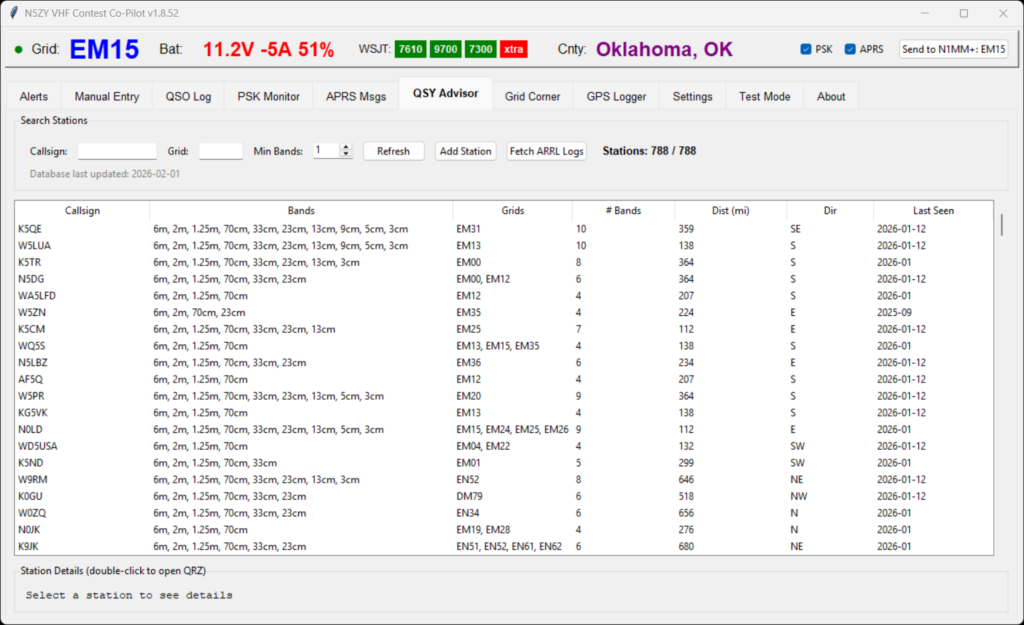The width and height of the screenshot is (1024, 625).
Task: Click the feather app icon in title bar
Action: click(13, 14)
